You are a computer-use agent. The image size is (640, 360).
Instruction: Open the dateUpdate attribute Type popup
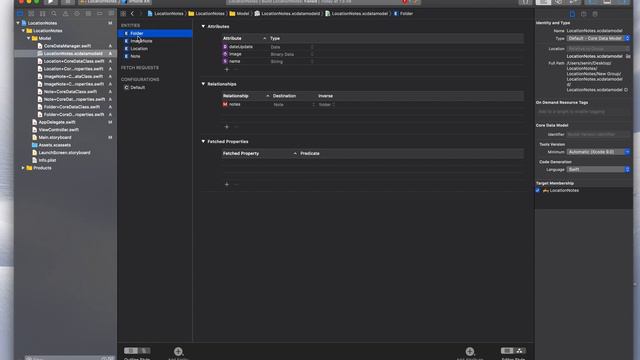(292, 47)
